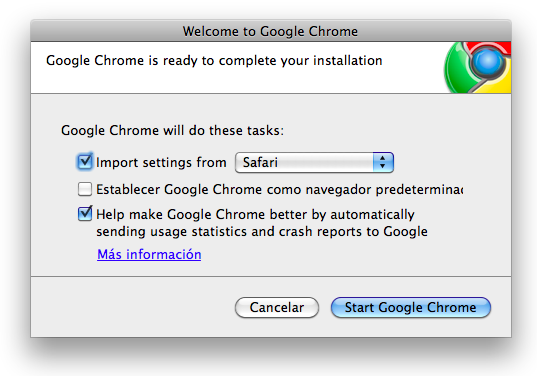
Task: Click the Google Chrome logo
Action: click(x=477, y=67)
